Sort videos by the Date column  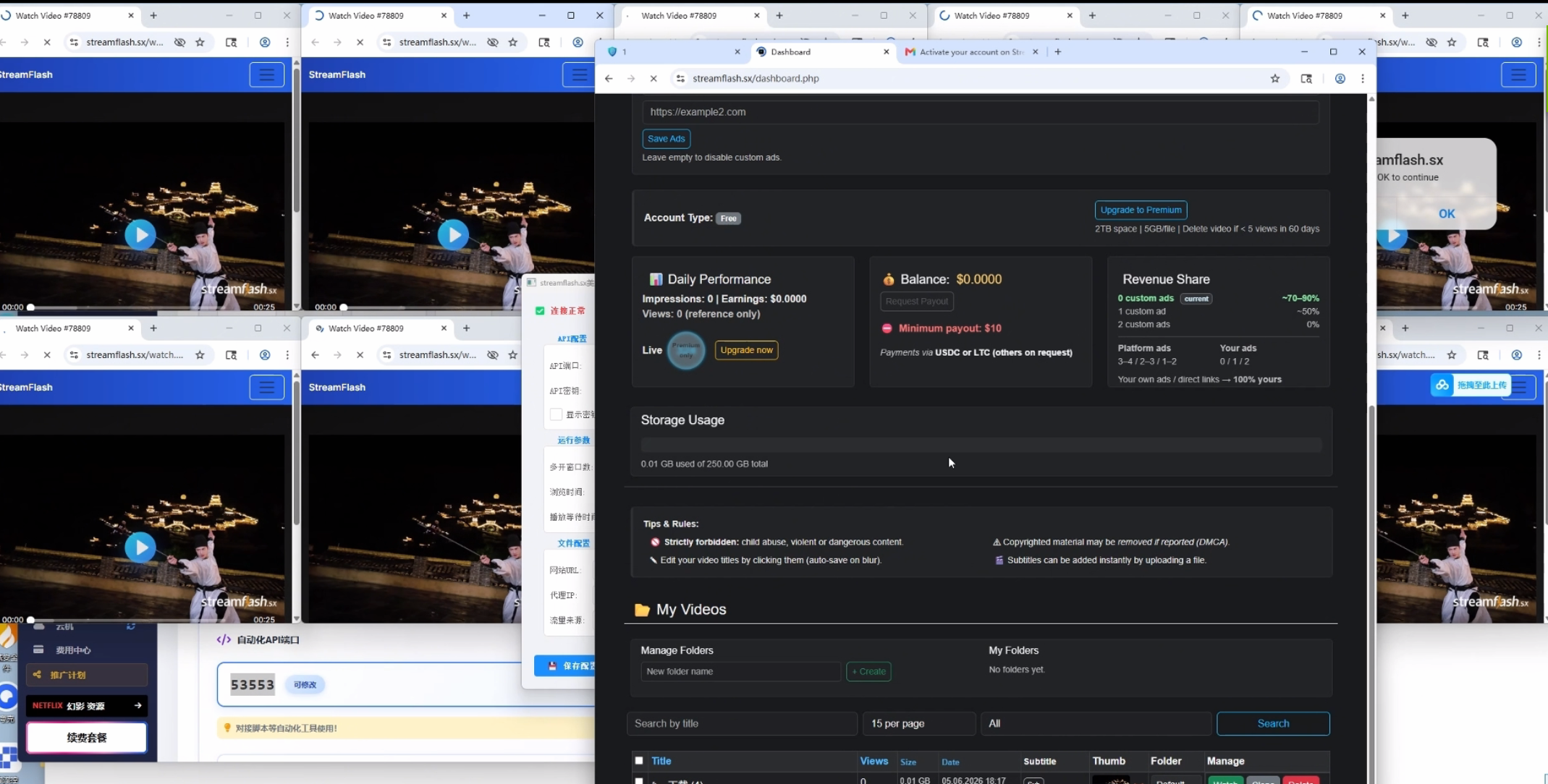(x=950, y=762)
